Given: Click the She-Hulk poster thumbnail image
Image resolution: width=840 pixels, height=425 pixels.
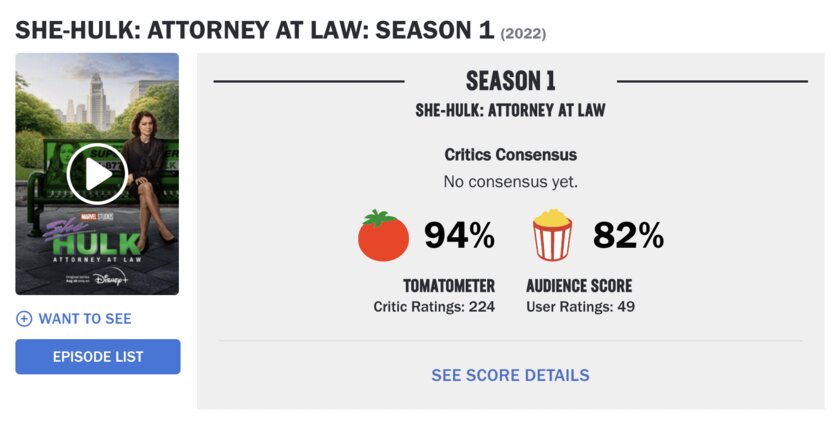Looking at the screenshot, I should pyautogui.click(x=97, y=174).
